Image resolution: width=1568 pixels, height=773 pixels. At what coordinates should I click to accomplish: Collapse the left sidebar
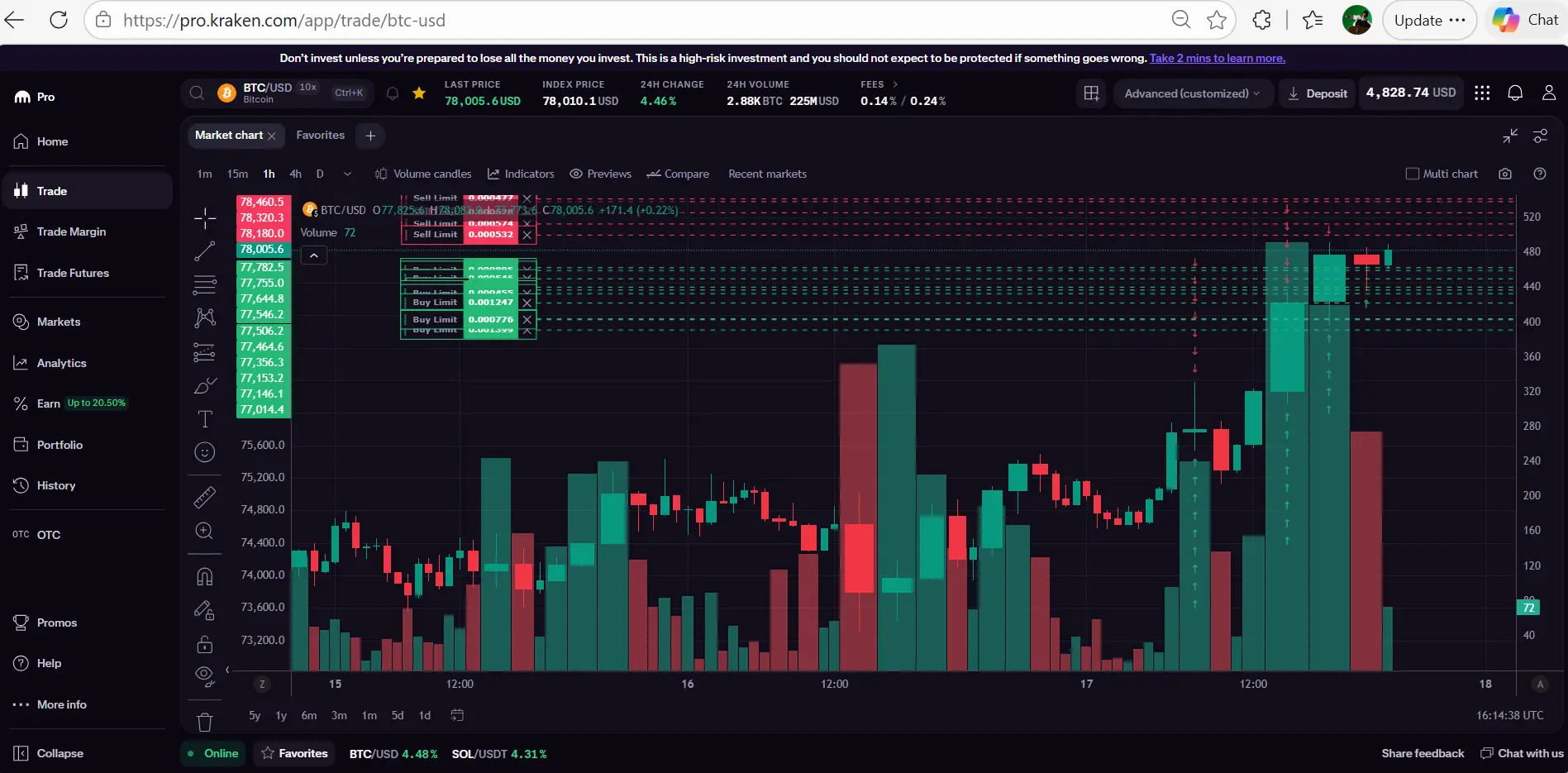click(x=49, y=753)
